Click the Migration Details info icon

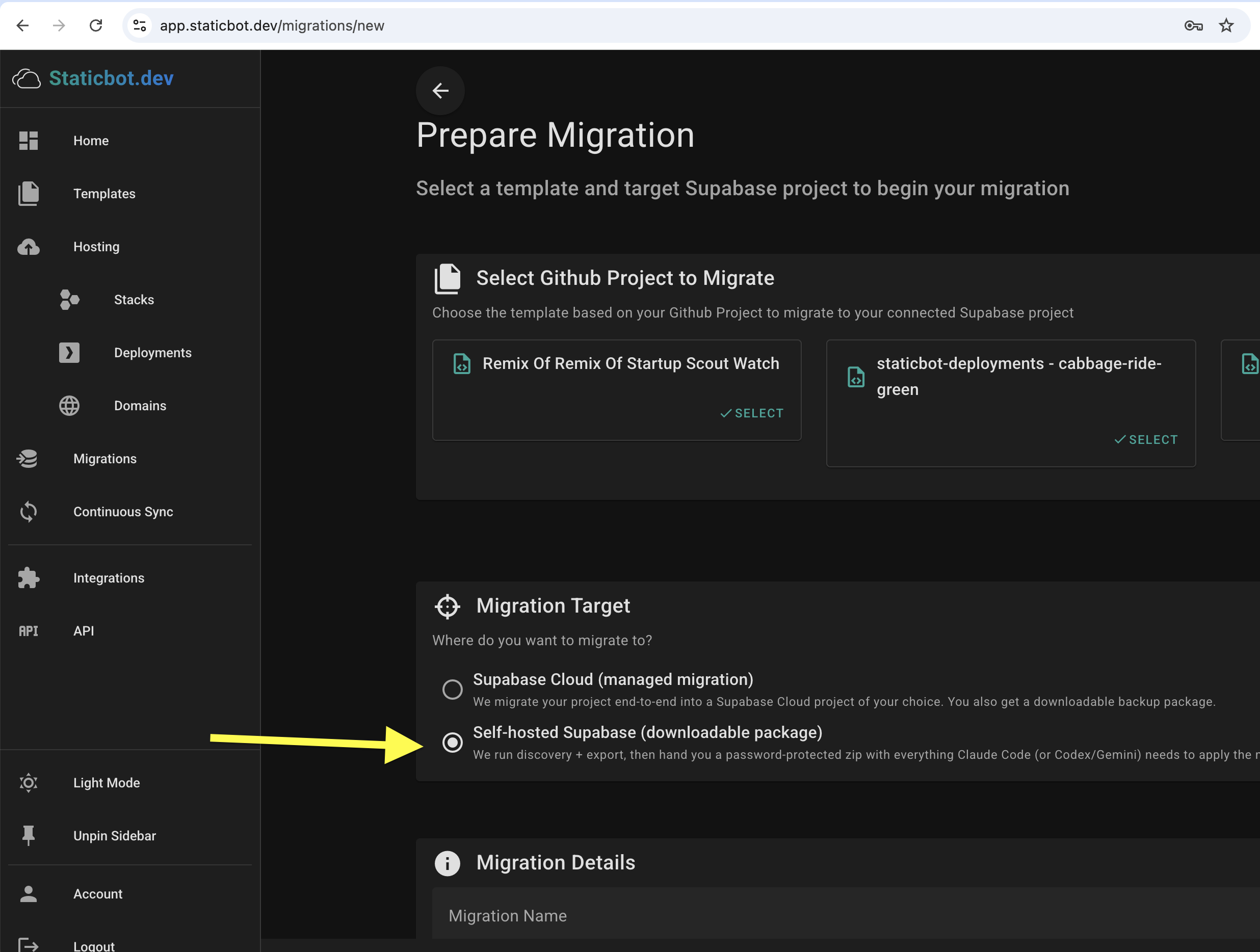pos(447,863)
